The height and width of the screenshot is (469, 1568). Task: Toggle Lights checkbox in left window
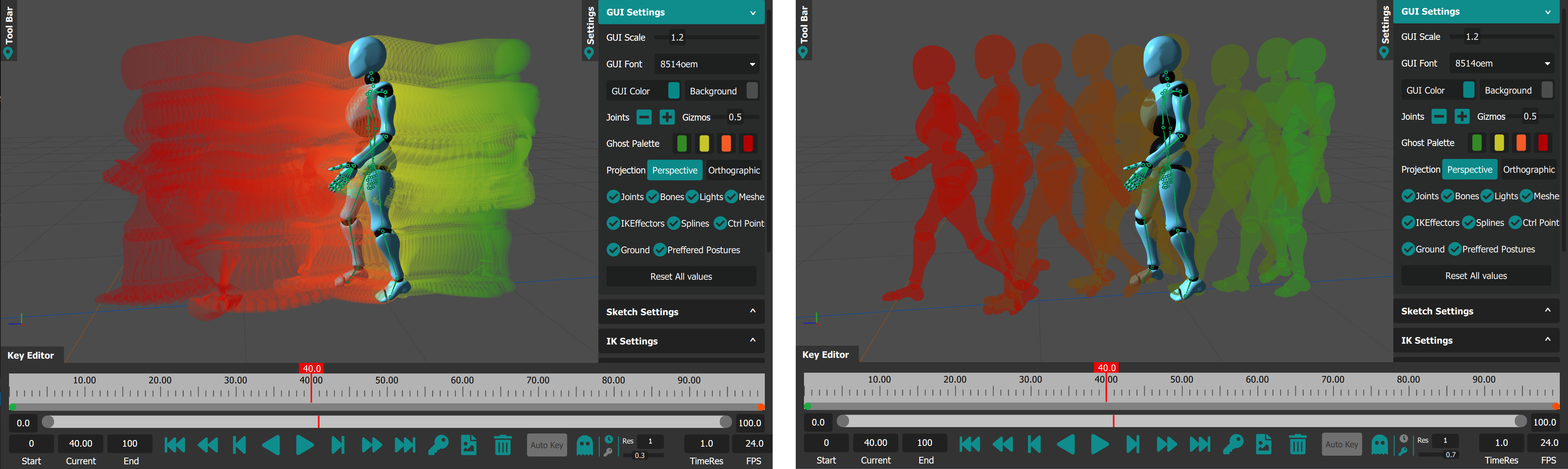[x=692, y=197]
